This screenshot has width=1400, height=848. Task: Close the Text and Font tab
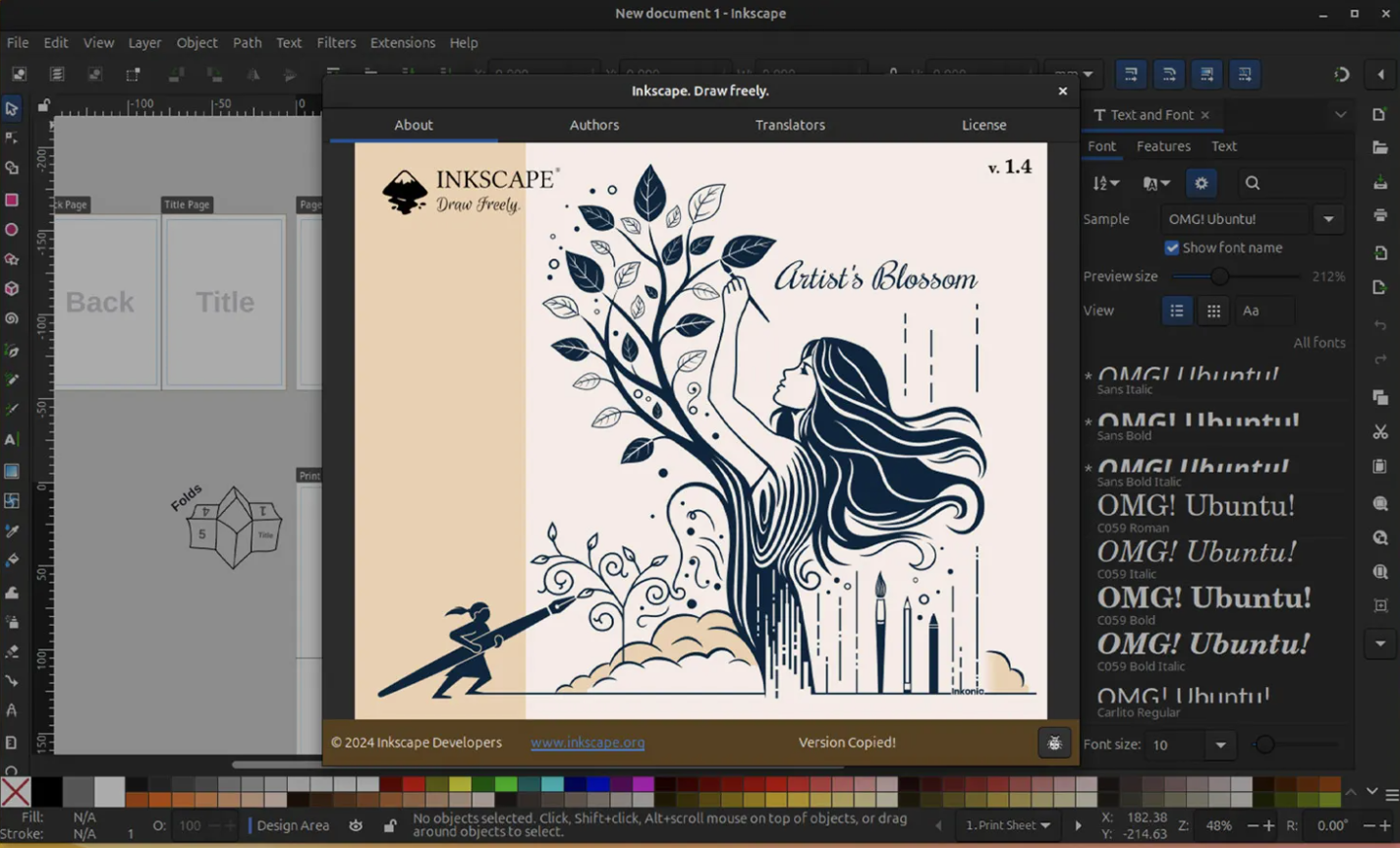pos(1205,115)
